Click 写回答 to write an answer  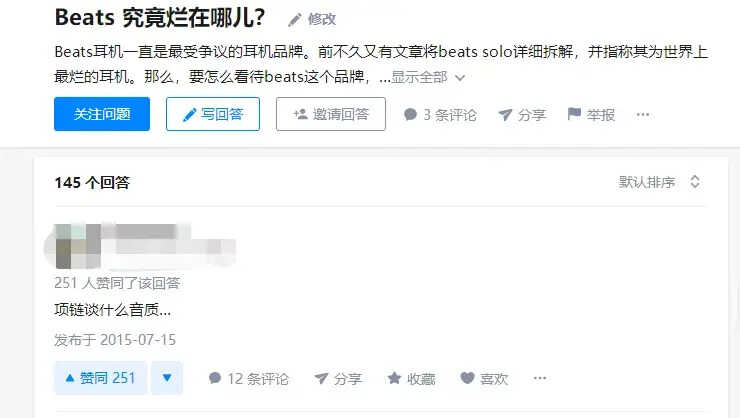click(x=213, y=114)
